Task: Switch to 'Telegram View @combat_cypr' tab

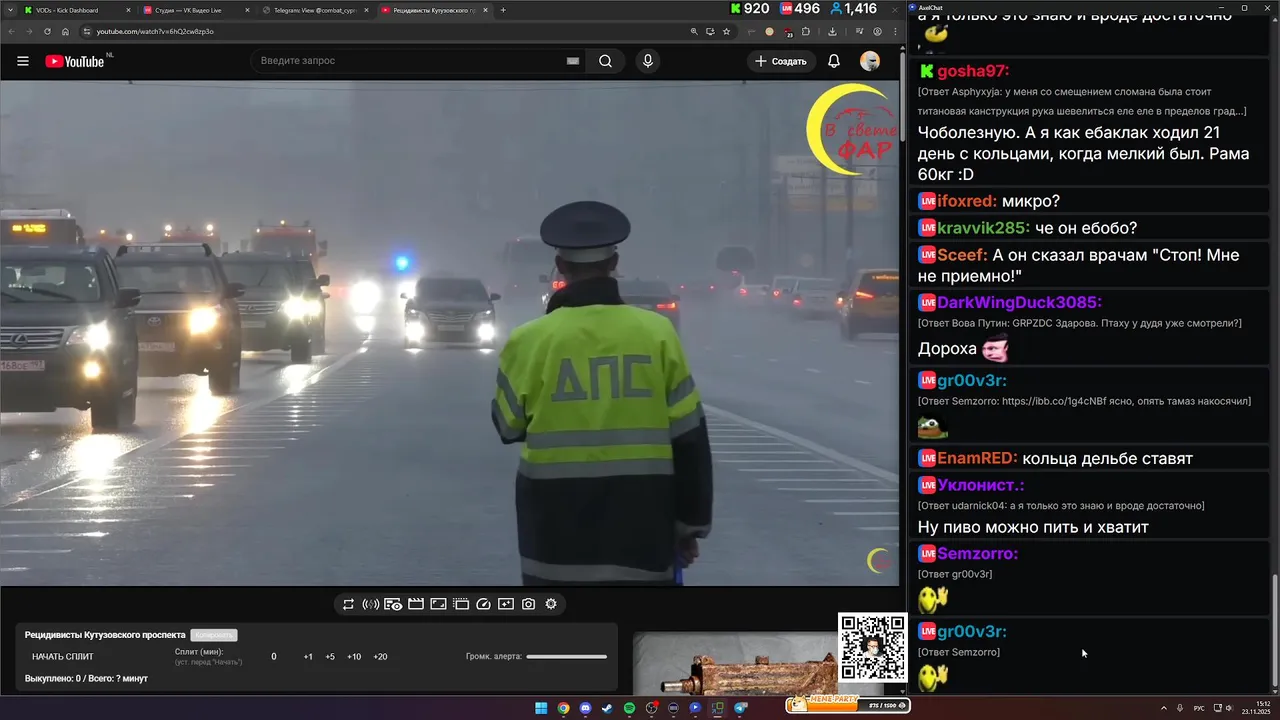Action: click(312, 10)
